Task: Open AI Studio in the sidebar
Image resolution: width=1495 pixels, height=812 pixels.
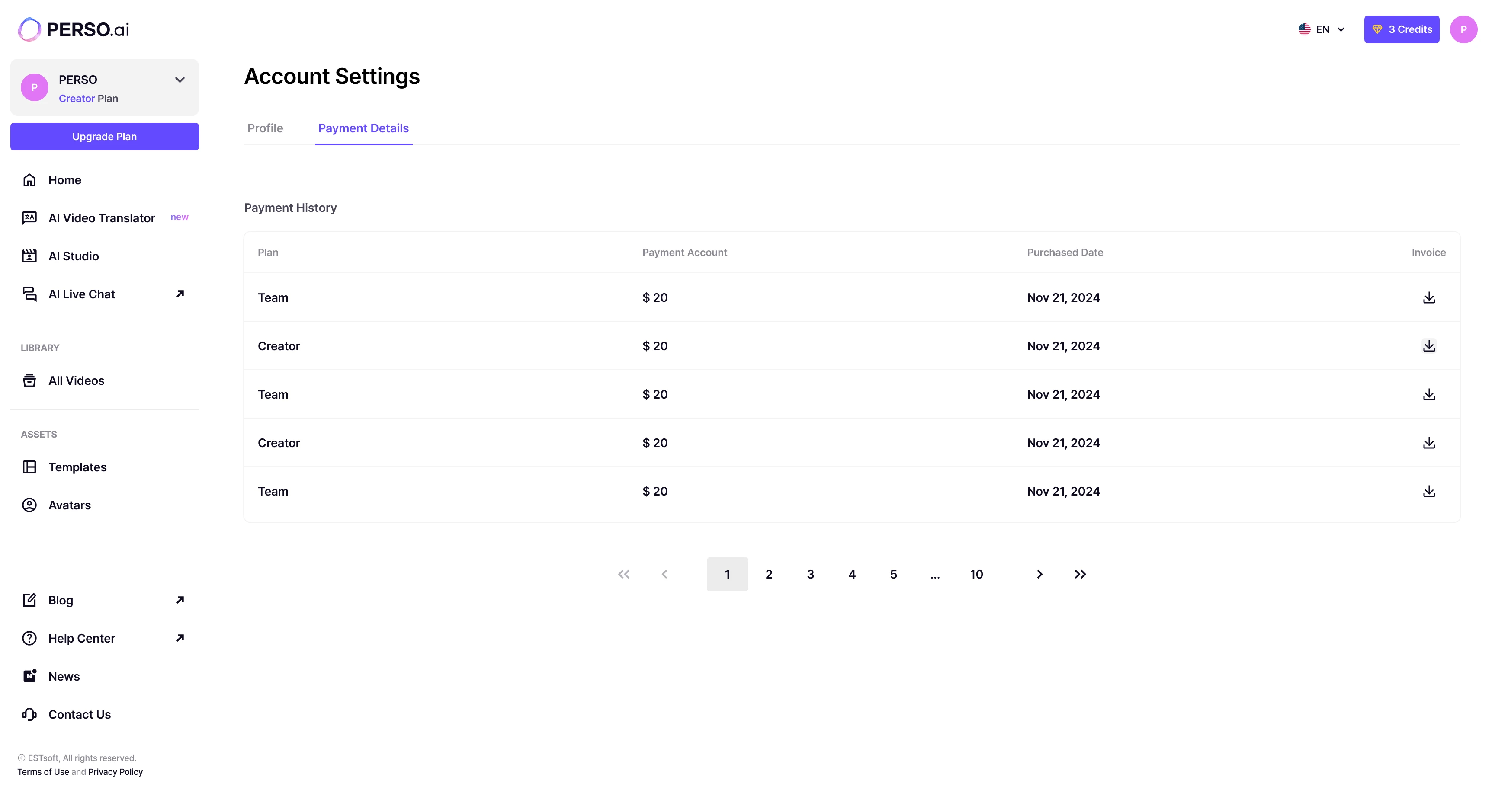Action: [x=104, y=256]
